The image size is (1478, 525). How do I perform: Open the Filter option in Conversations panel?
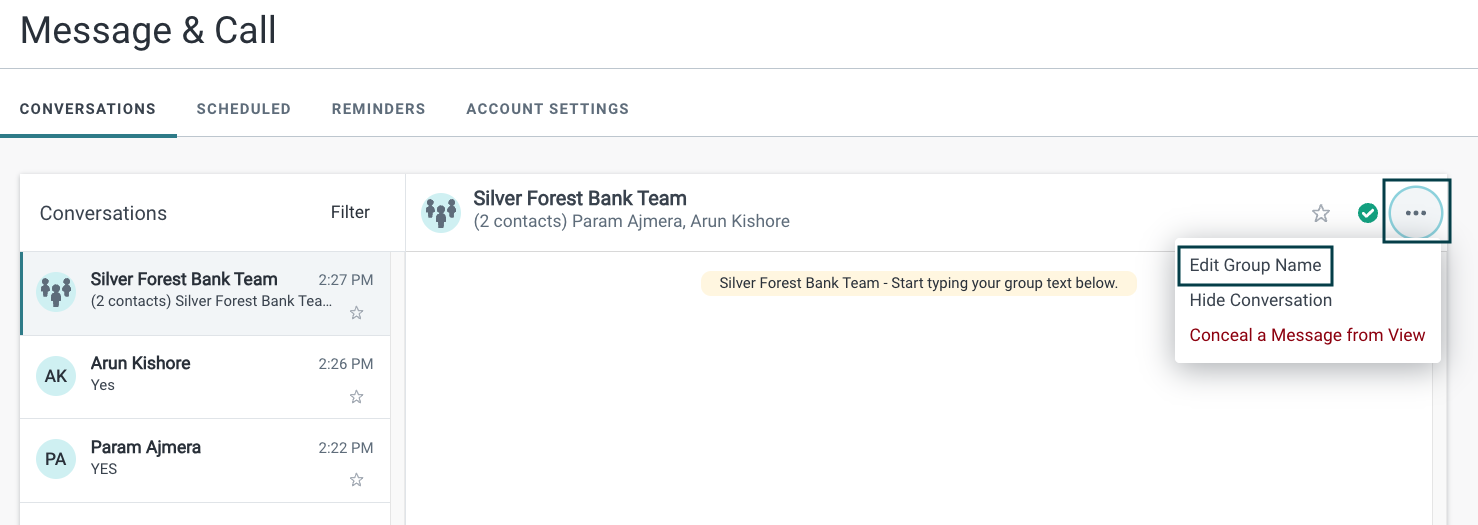pyautogui.click(x=350, y=212)
